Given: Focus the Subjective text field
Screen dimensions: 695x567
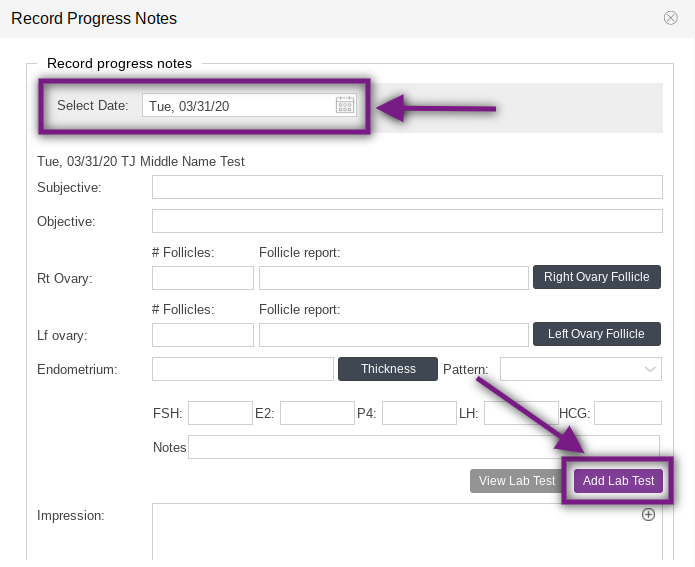Looking at the screenshot, I should [x=407, y=187].
